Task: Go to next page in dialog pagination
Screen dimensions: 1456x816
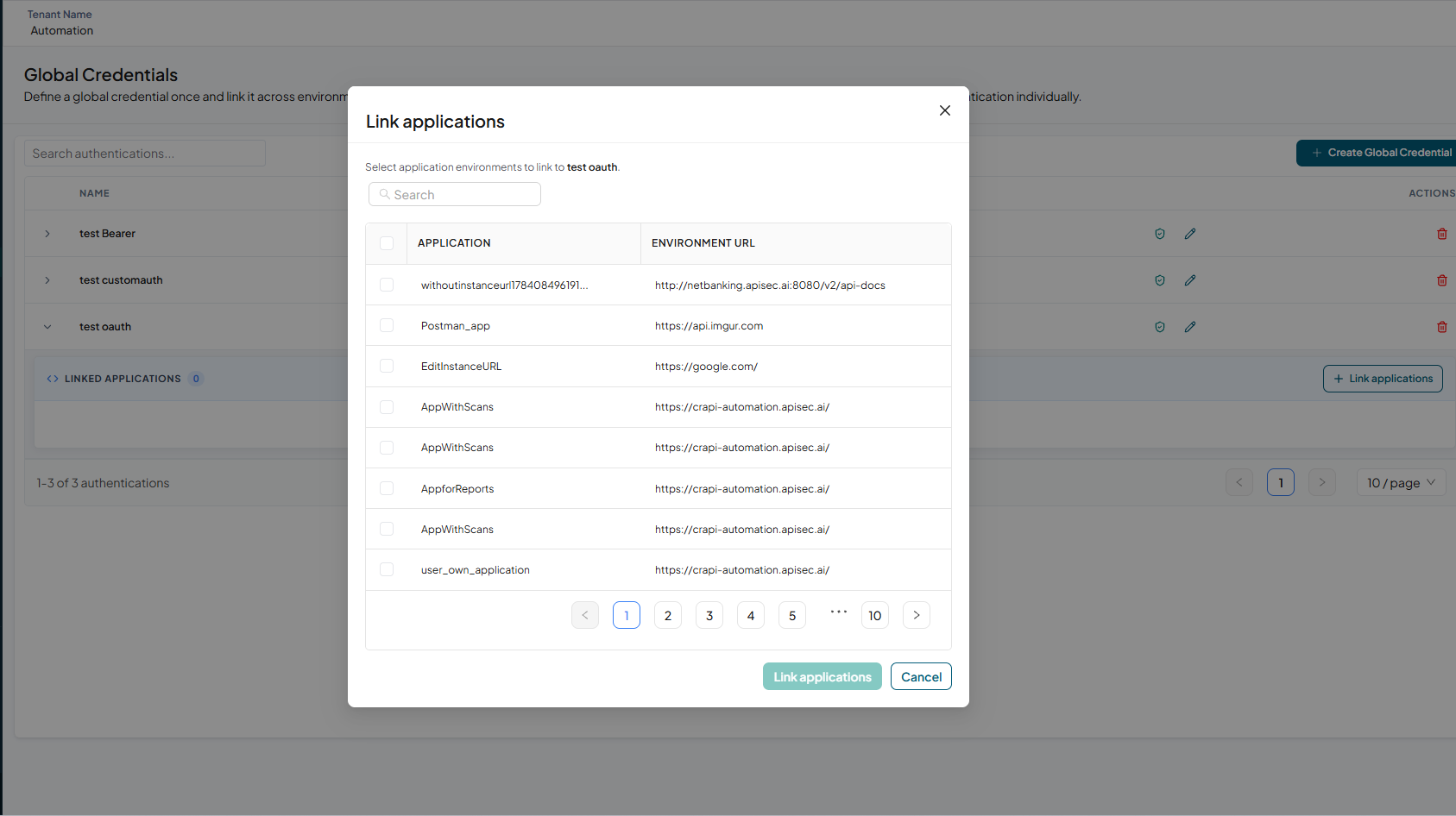Action: [917, 615]
